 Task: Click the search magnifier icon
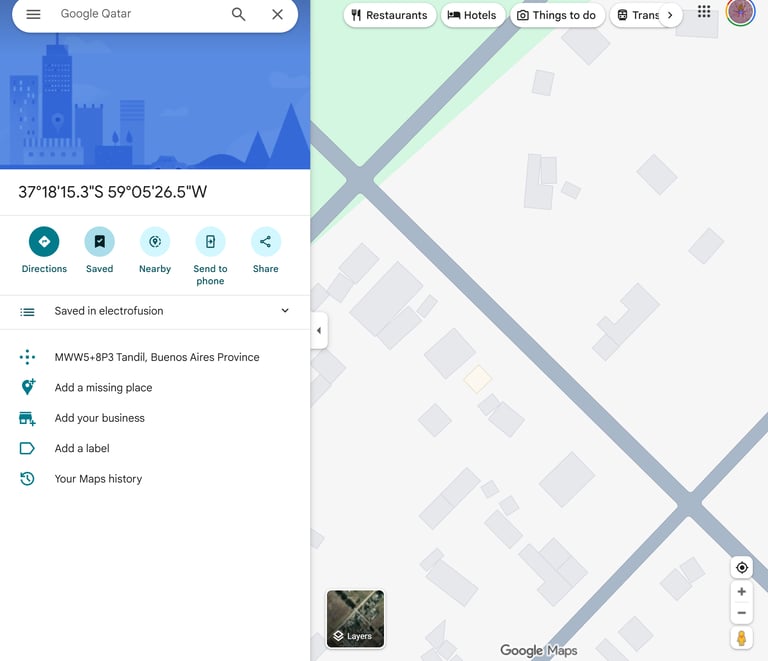pyautogui.click(x=239, y=14)
